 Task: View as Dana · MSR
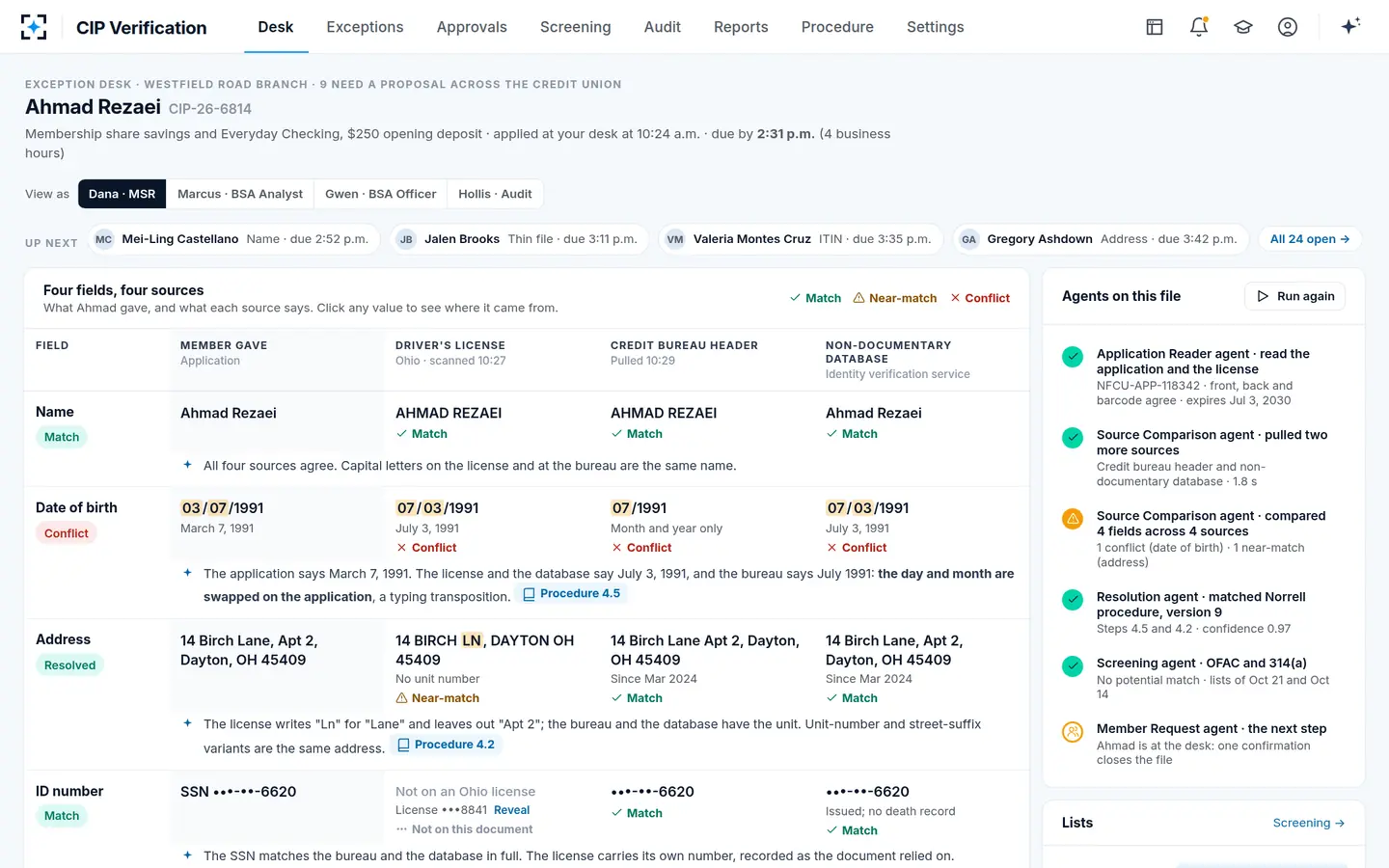(123, 194)
